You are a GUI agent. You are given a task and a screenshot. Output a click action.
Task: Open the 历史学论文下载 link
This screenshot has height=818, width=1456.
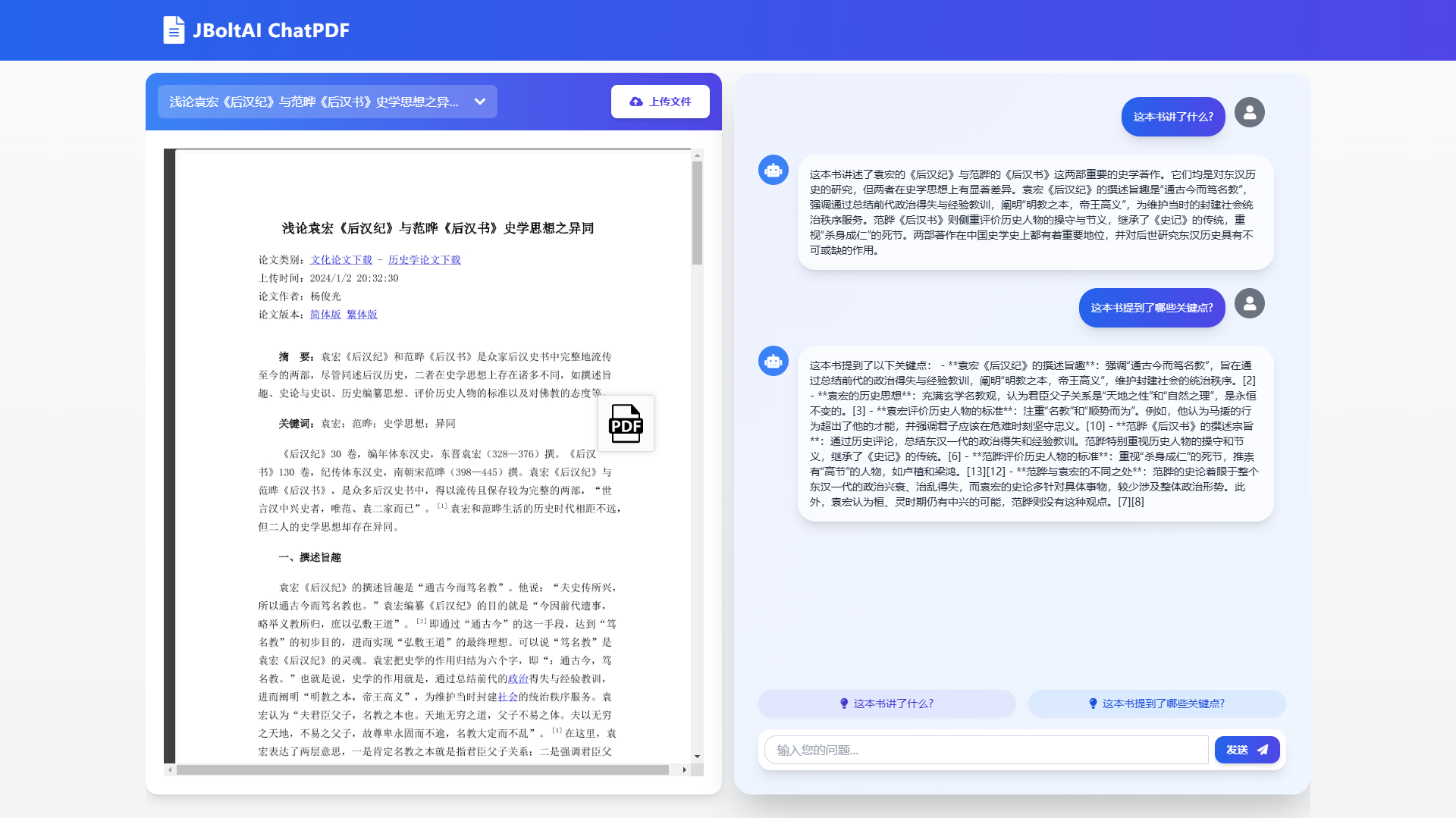click(425, 260)
